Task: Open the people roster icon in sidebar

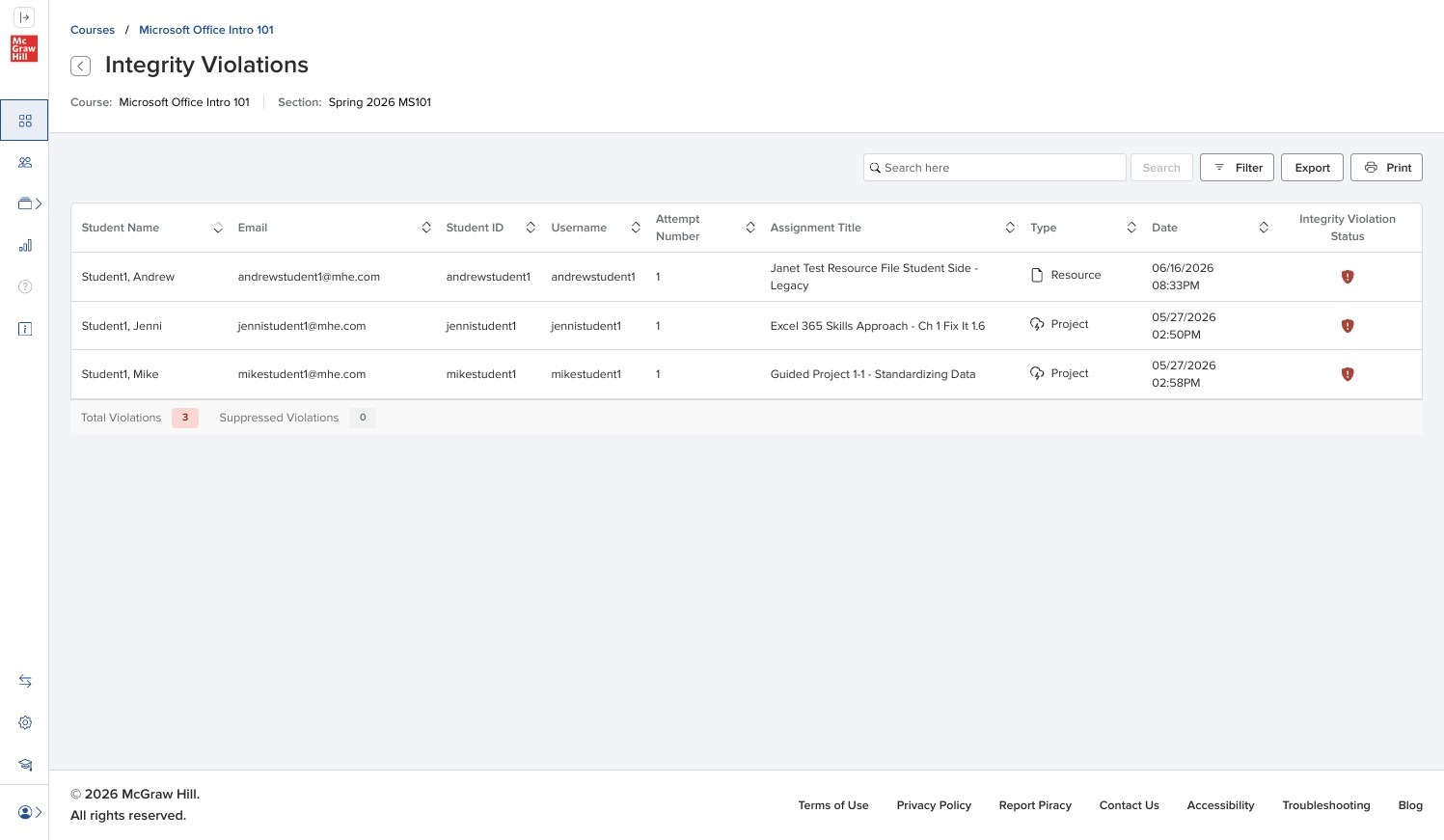Action: pos(25,162)
